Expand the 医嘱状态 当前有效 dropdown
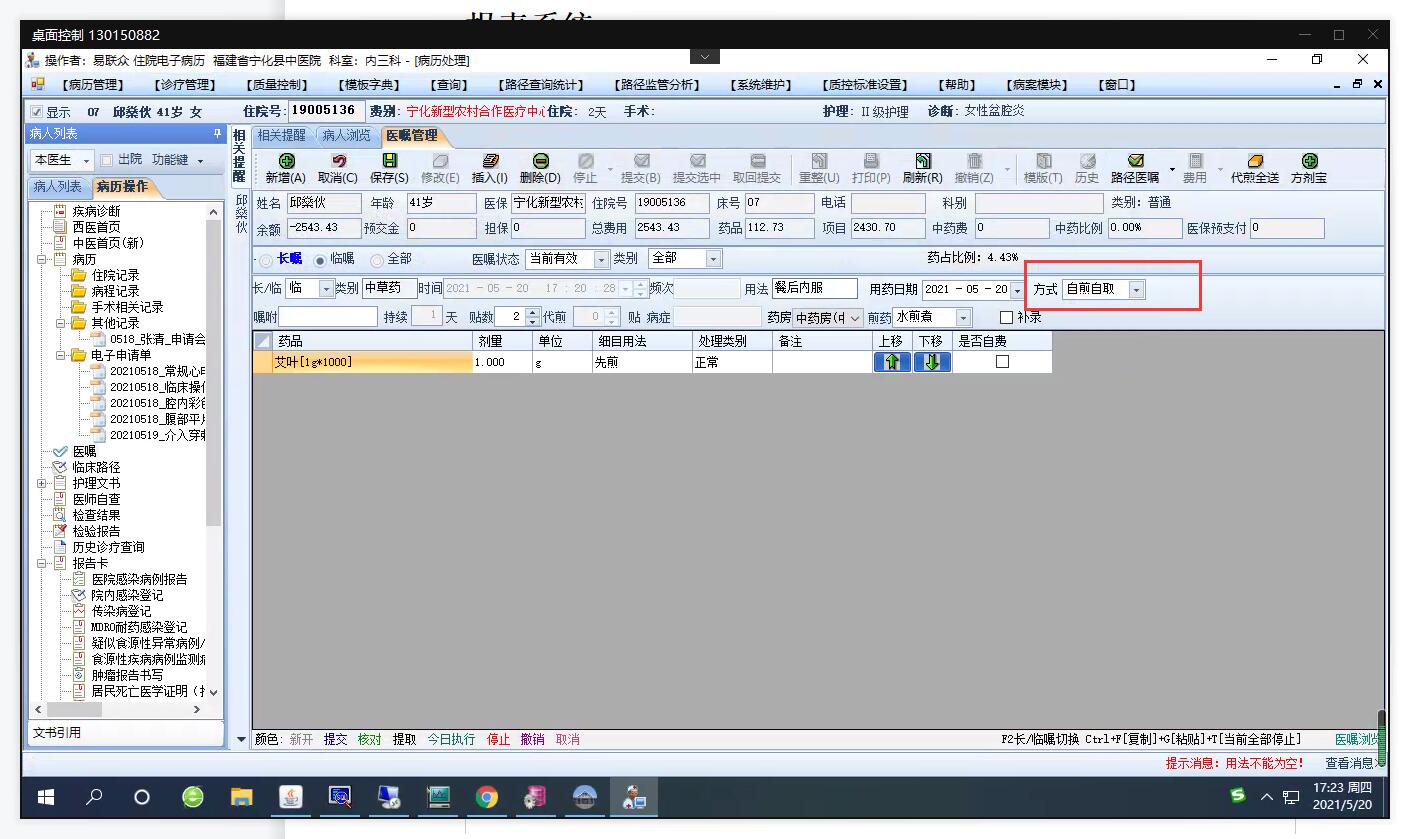This screenshot has height=839, width=1410. 601,259
